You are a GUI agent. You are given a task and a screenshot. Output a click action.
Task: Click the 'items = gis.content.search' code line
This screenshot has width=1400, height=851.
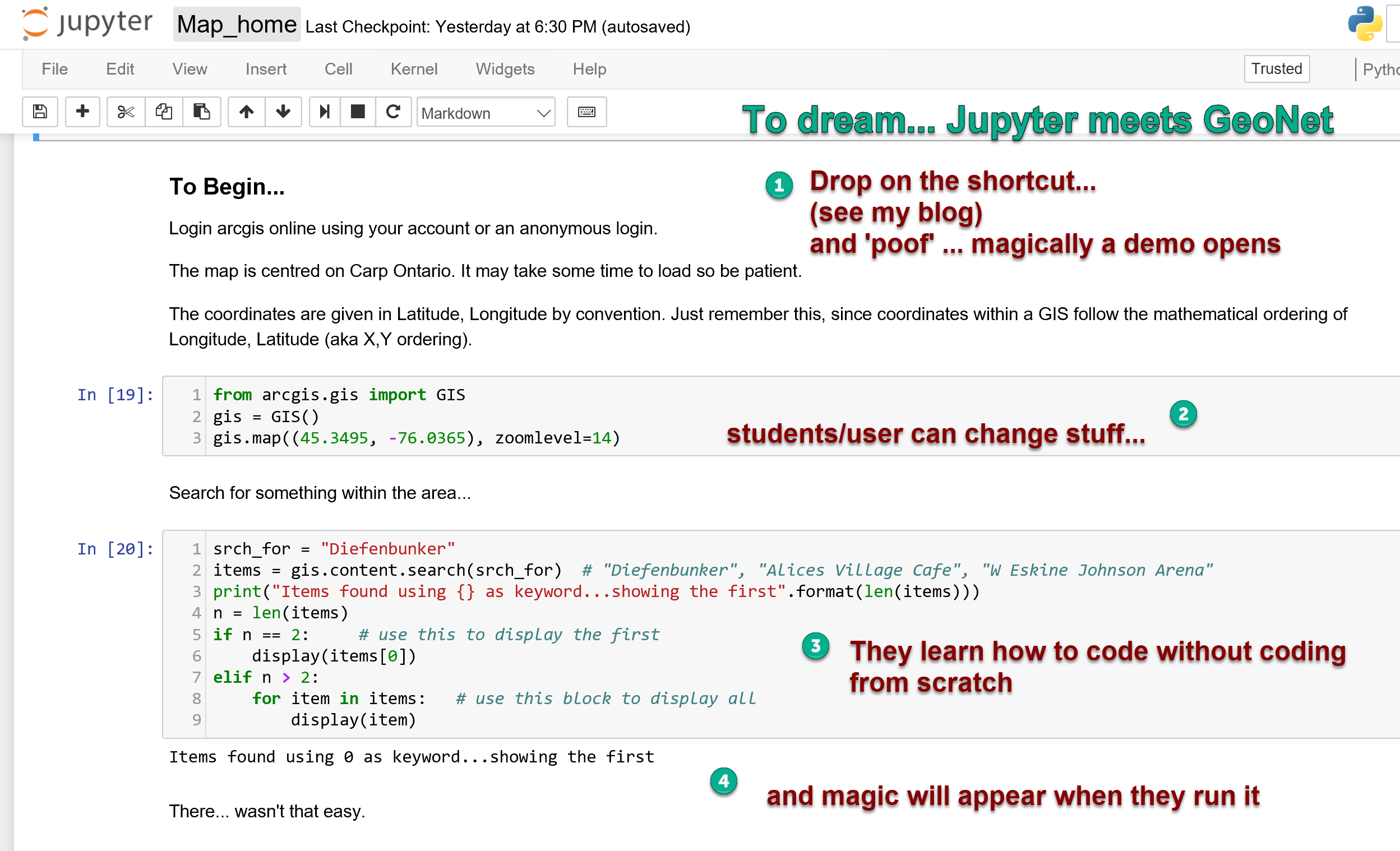click(x=713, y=570)
